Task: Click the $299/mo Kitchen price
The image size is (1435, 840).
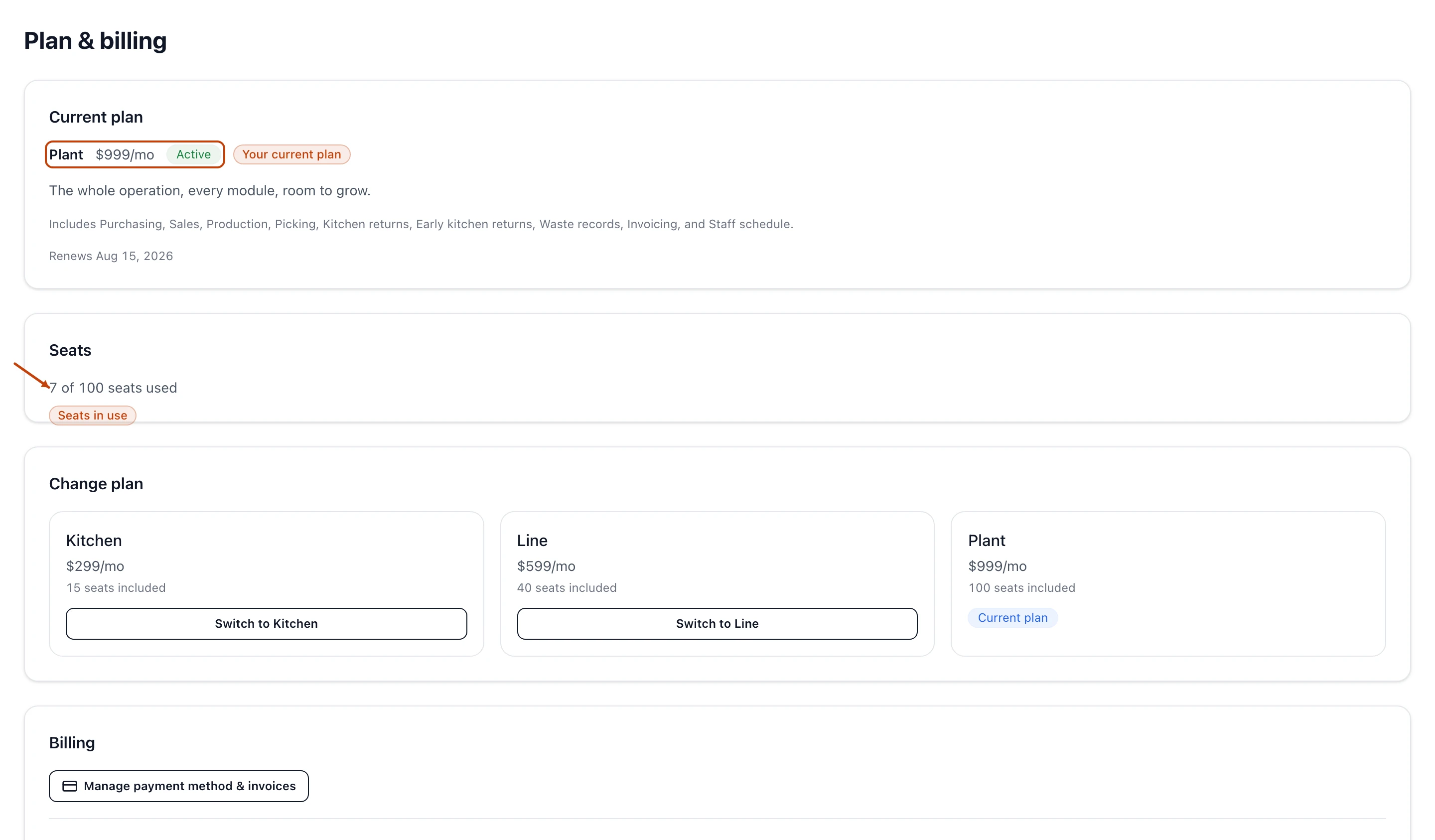Action: [95, 565]
